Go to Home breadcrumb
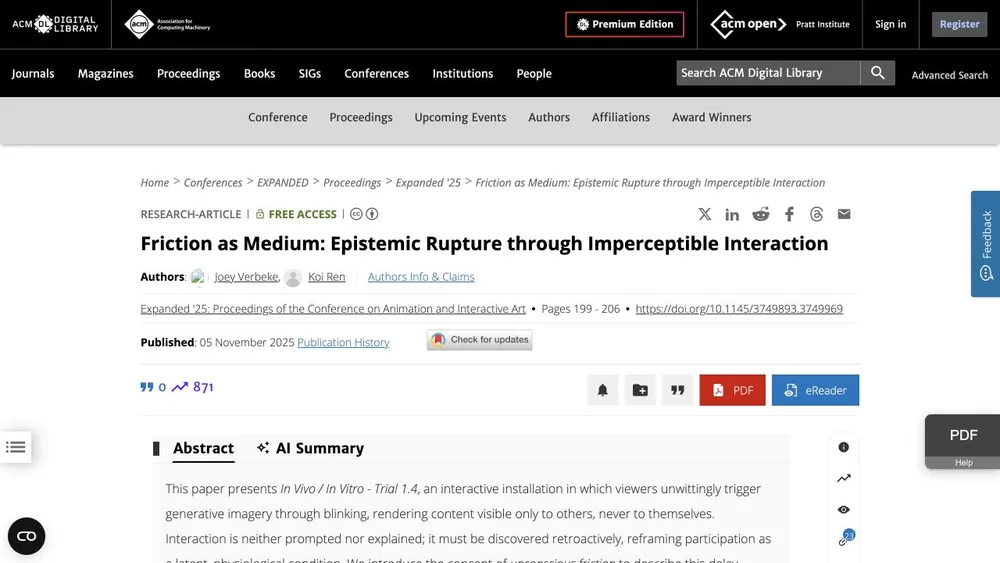This screenshot has height=563, width=1000. tap(155, 182)
